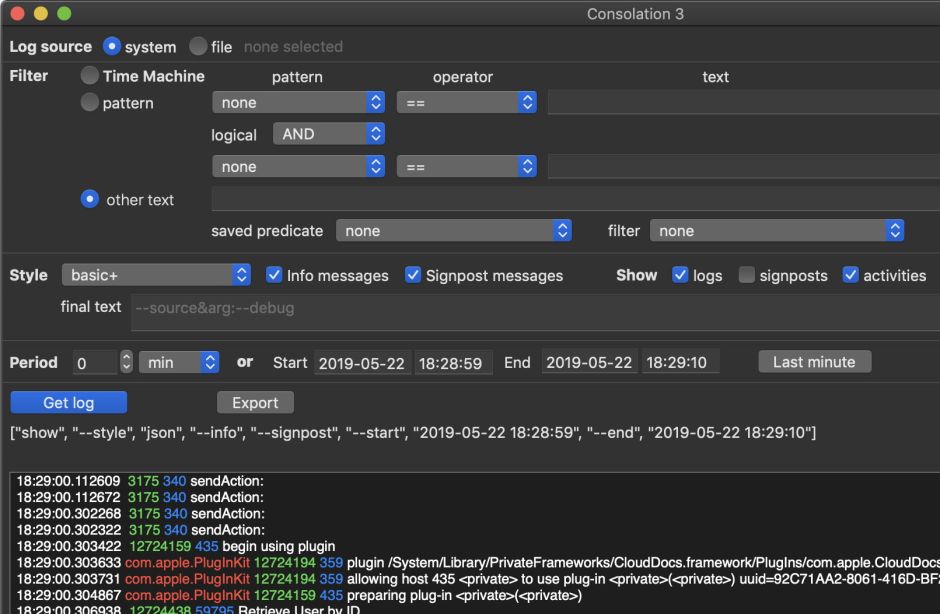Toggle the Signpost messages checkbox
This screenshot has width=940, height=614.
click(x=413, y=275)
